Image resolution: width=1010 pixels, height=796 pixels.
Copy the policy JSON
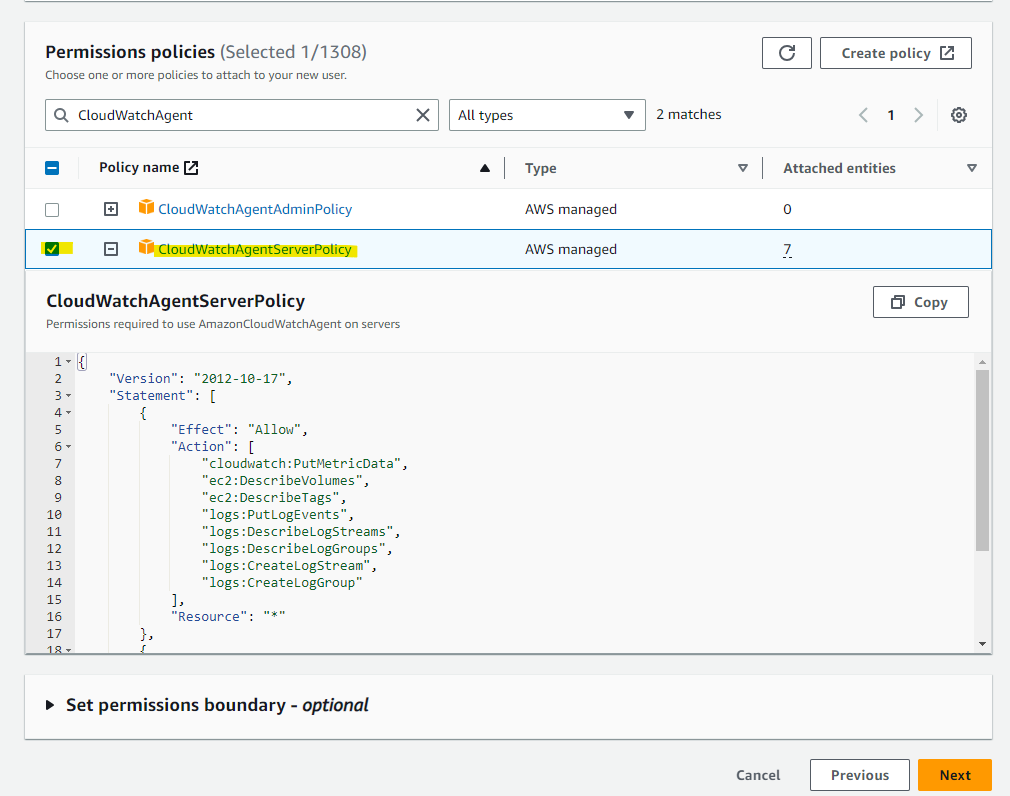click(x=920, y=302)
